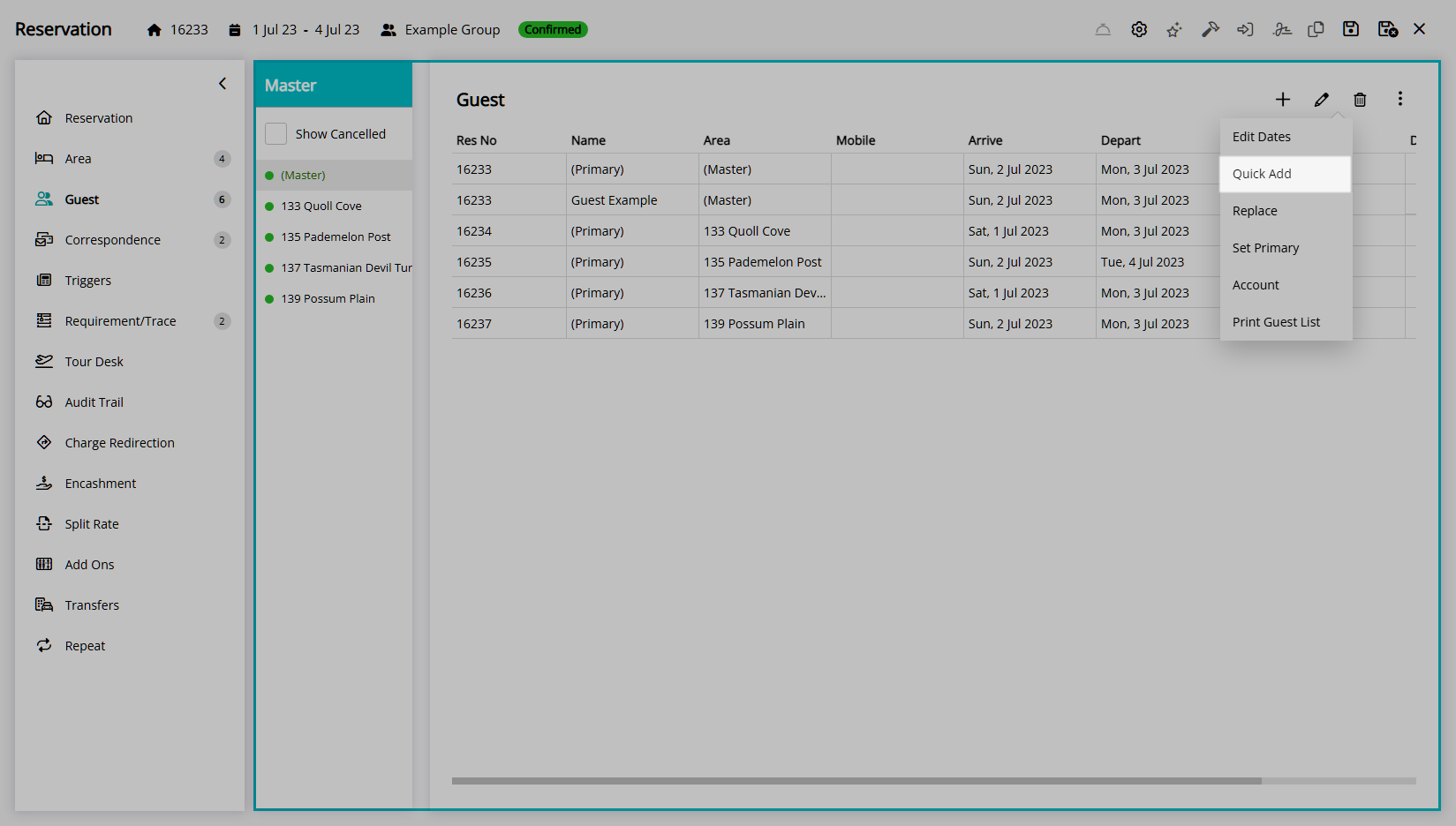Screen dimensions: 1456x826
Task: Collapse the left navigation sidebar chevron
Action: pos(223,84)
